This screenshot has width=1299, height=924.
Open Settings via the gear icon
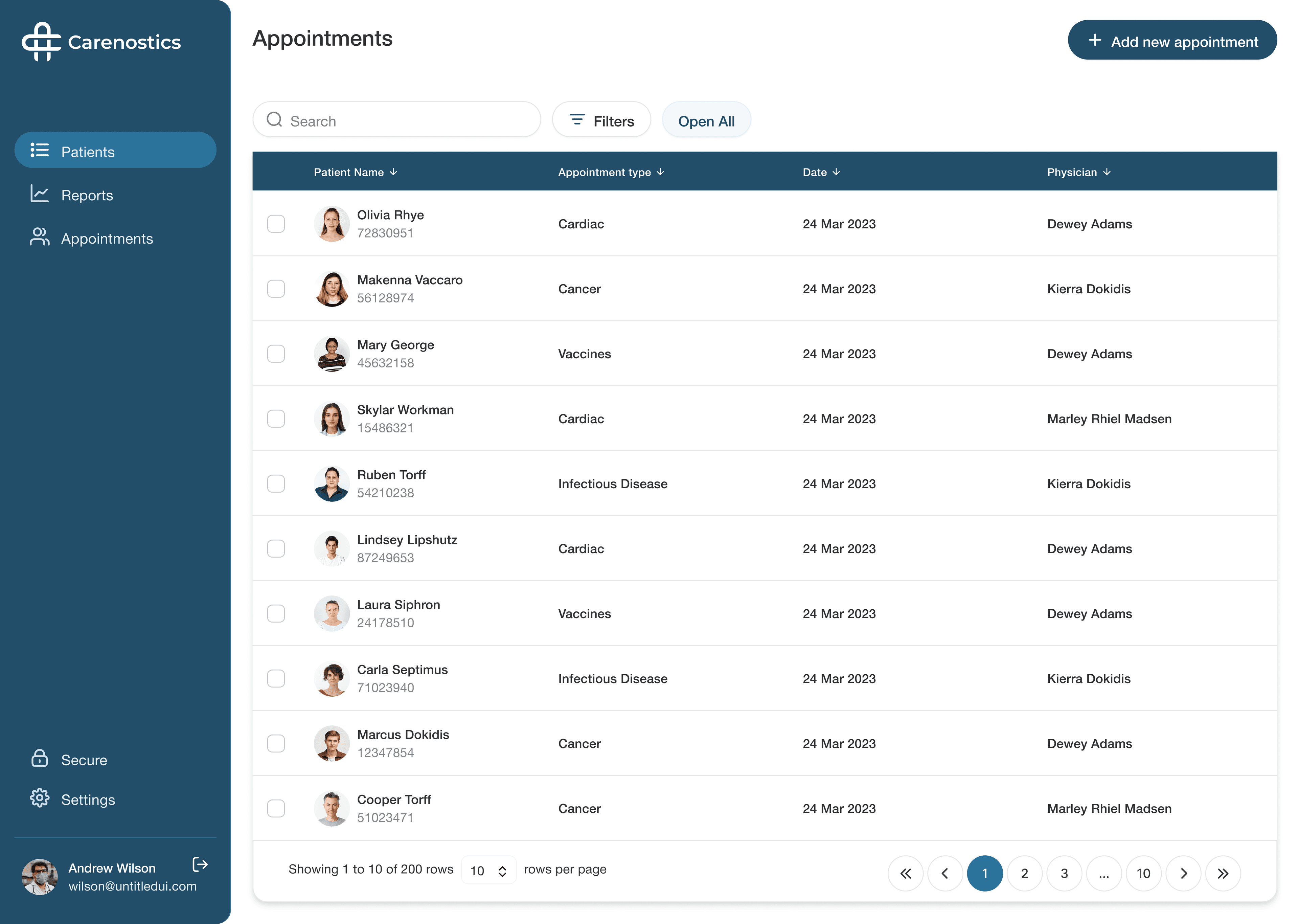39,798
